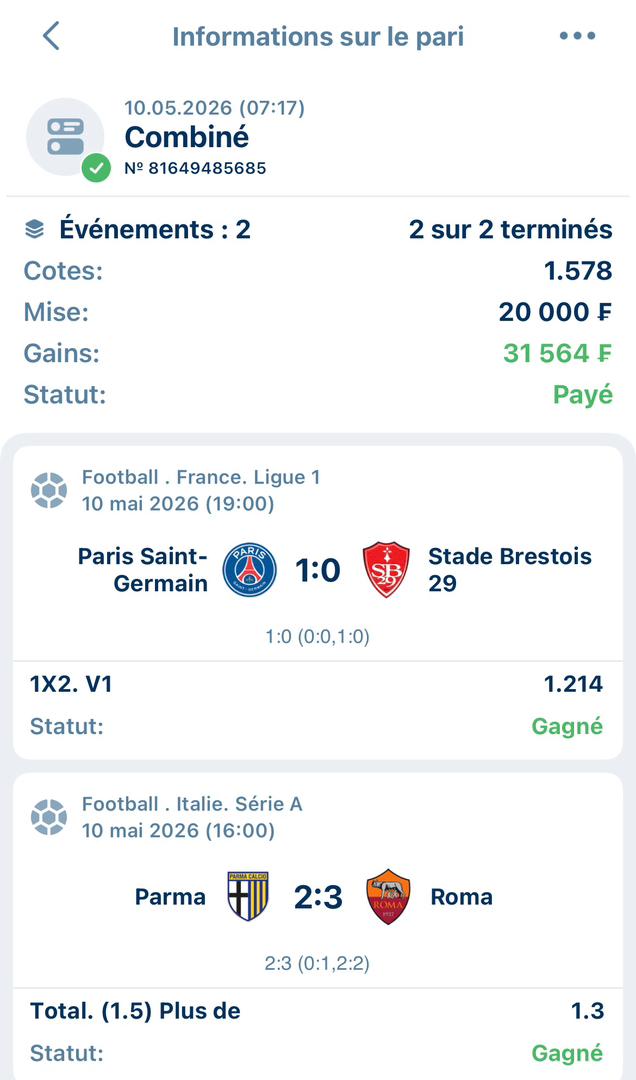
Task: Tap the green checkmark status badge
Action: (96, 167)
